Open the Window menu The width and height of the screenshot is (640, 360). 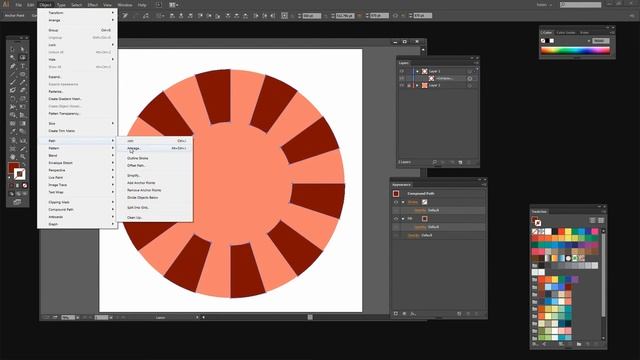pos(125,5)
